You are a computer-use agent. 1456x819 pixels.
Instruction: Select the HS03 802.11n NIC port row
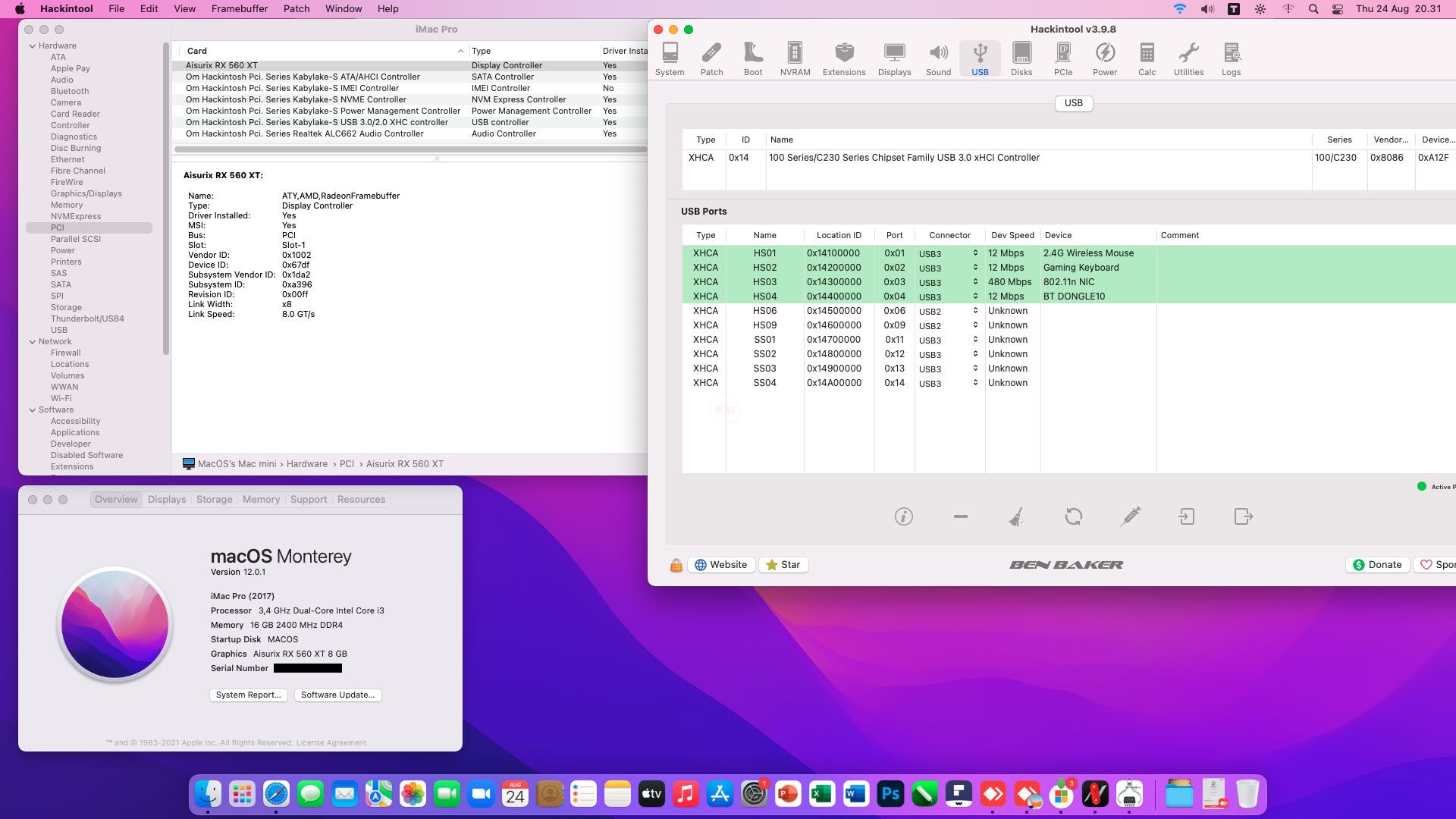1068,282
